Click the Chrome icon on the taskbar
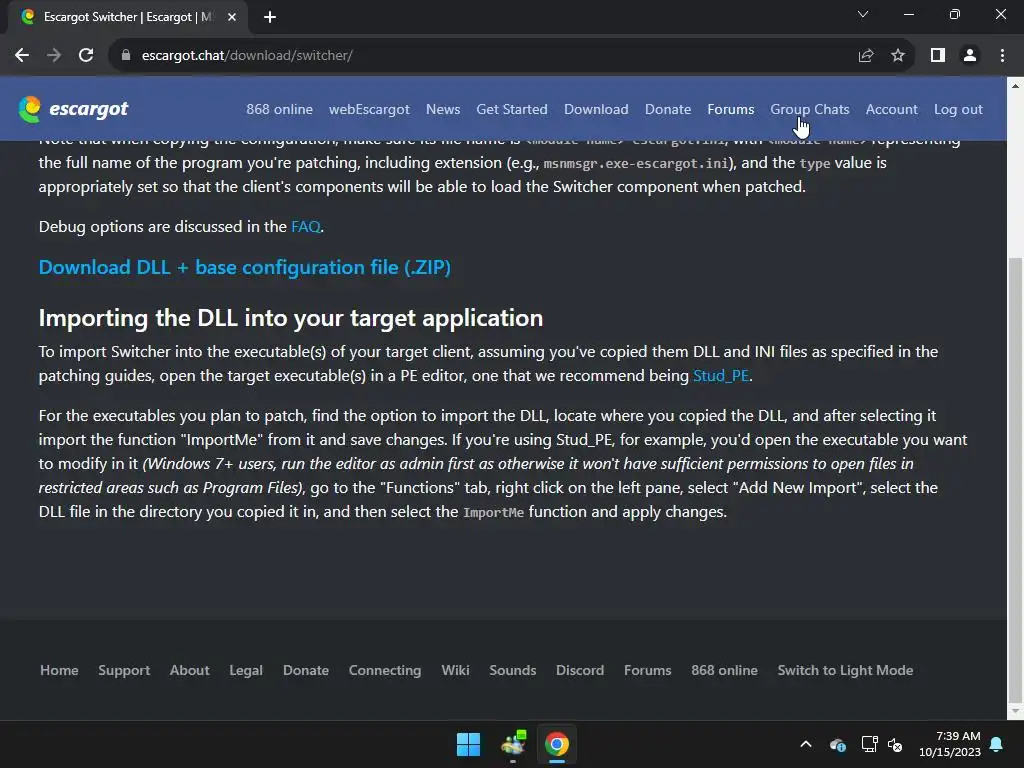This screenshot has height=768, width=1024. click(557, 744)
